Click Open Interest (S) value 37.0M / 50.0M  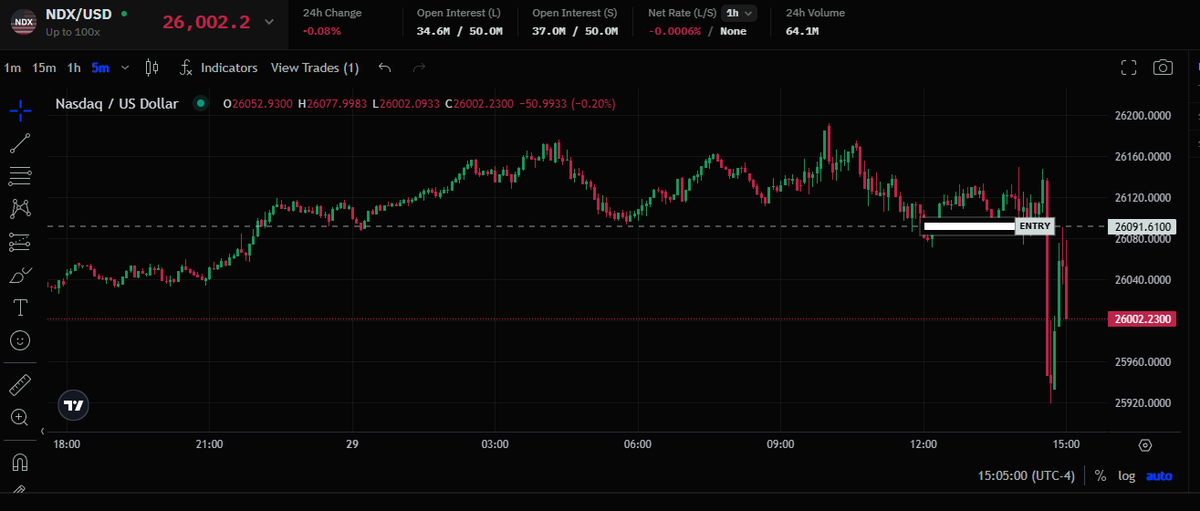[575, 31]
